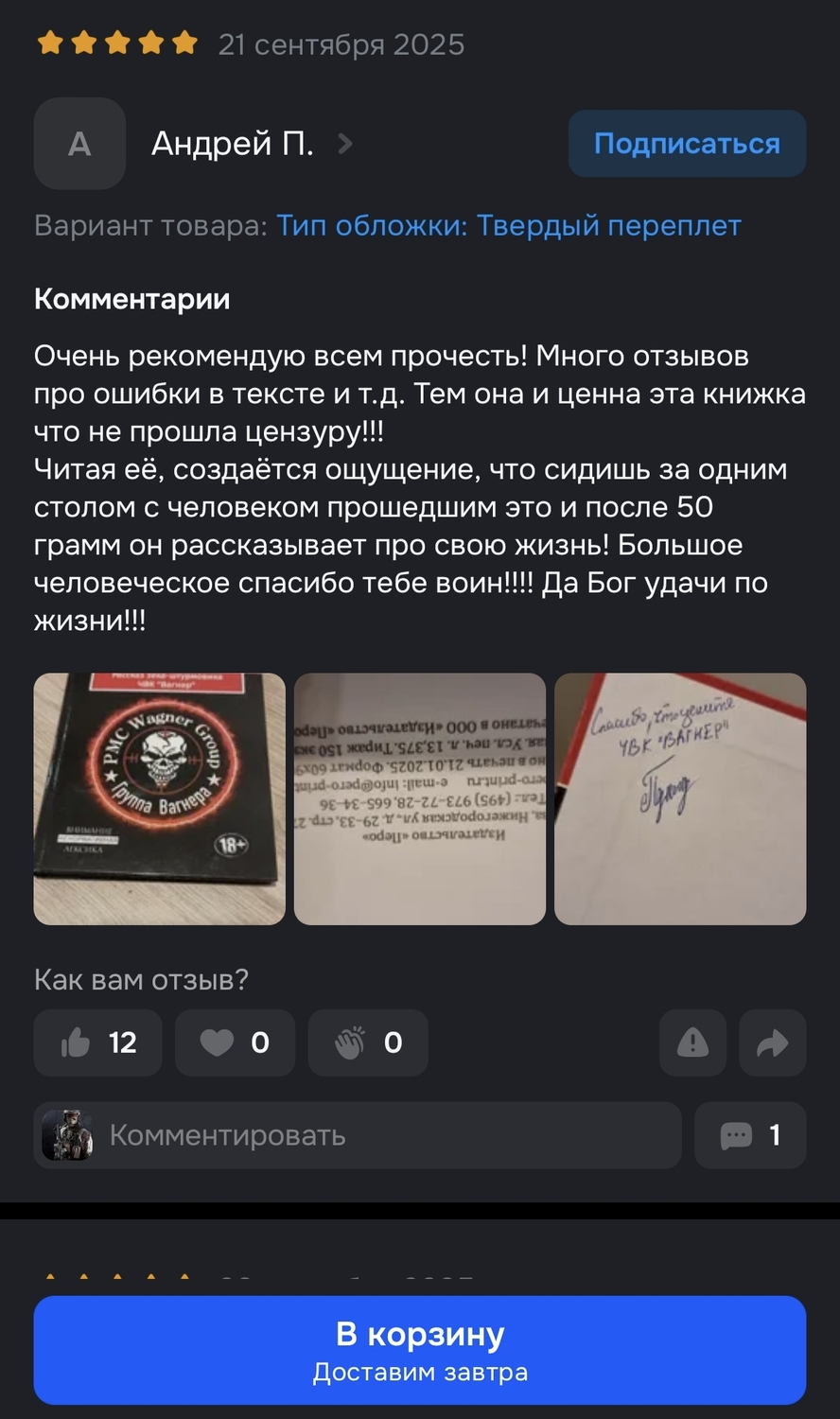The height and width of the screenshot is (1419, 840).
Task: Open reviewer name Андрей П.
Action: tap(233, 144)
